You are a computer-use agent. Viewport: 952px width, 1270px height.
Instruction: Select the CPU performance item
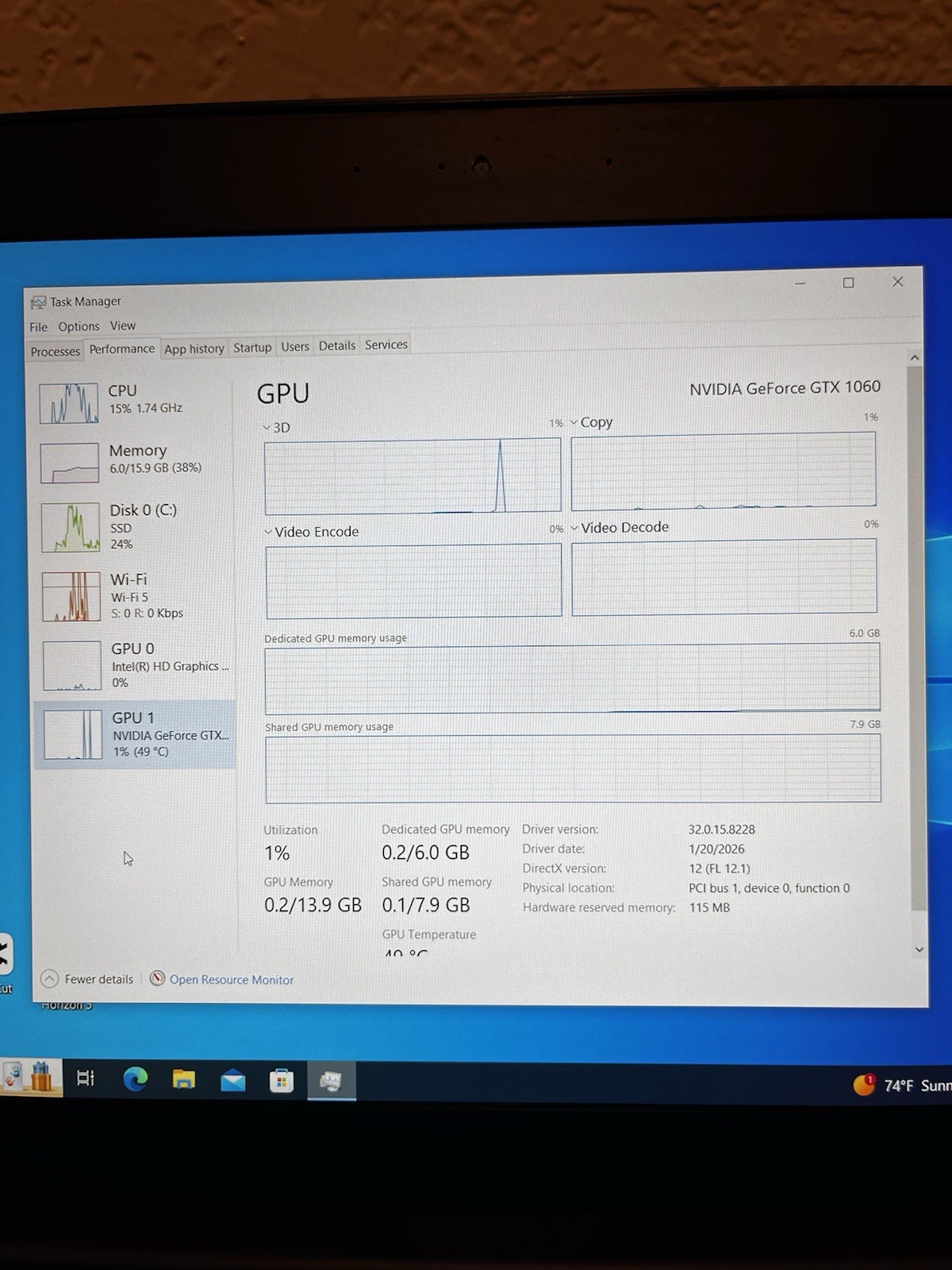135,402
